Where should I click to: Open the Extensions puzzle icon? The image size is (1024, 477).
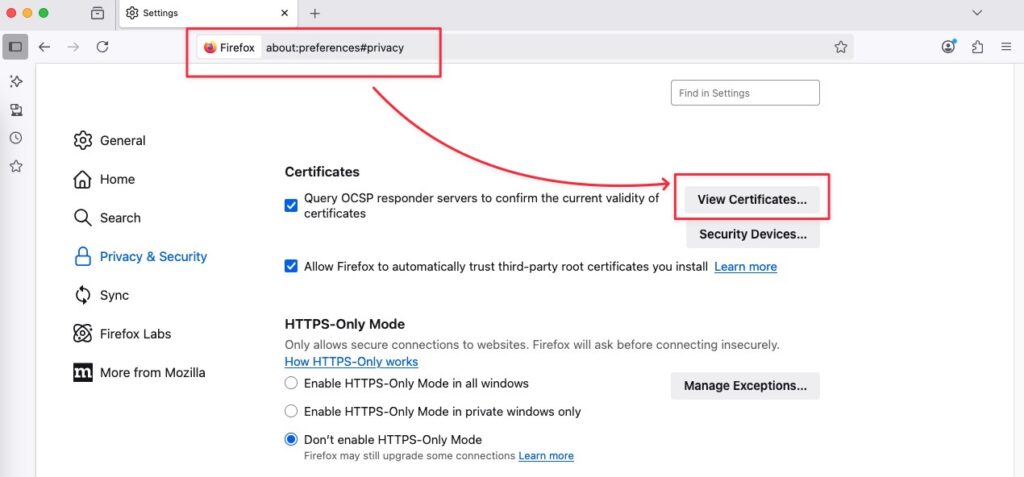(978, 47)
